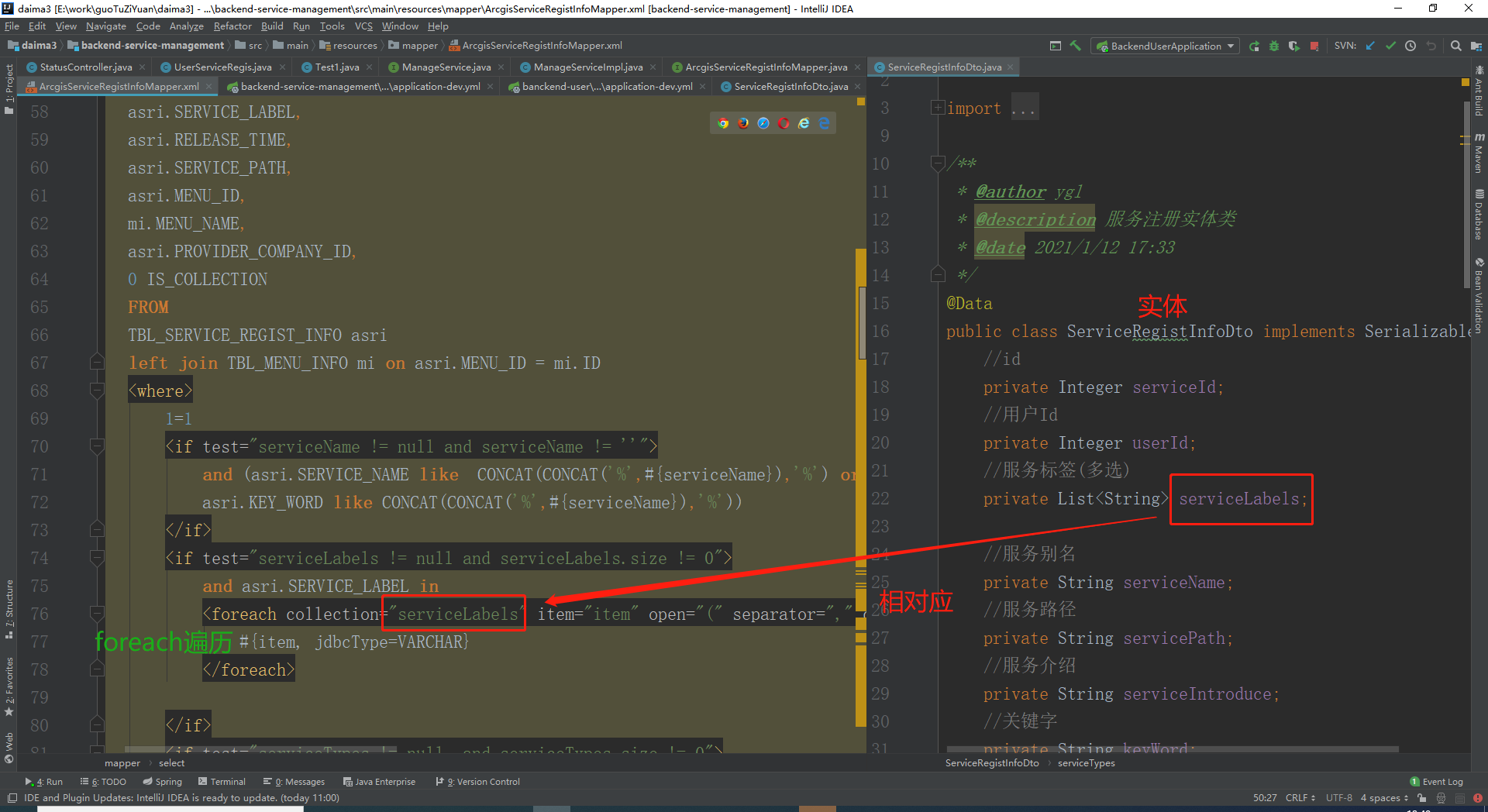The height and width of the screenshot is (812, 1488).
Task: Switch to Test1.java tab
Action: [x=337, y=67]
